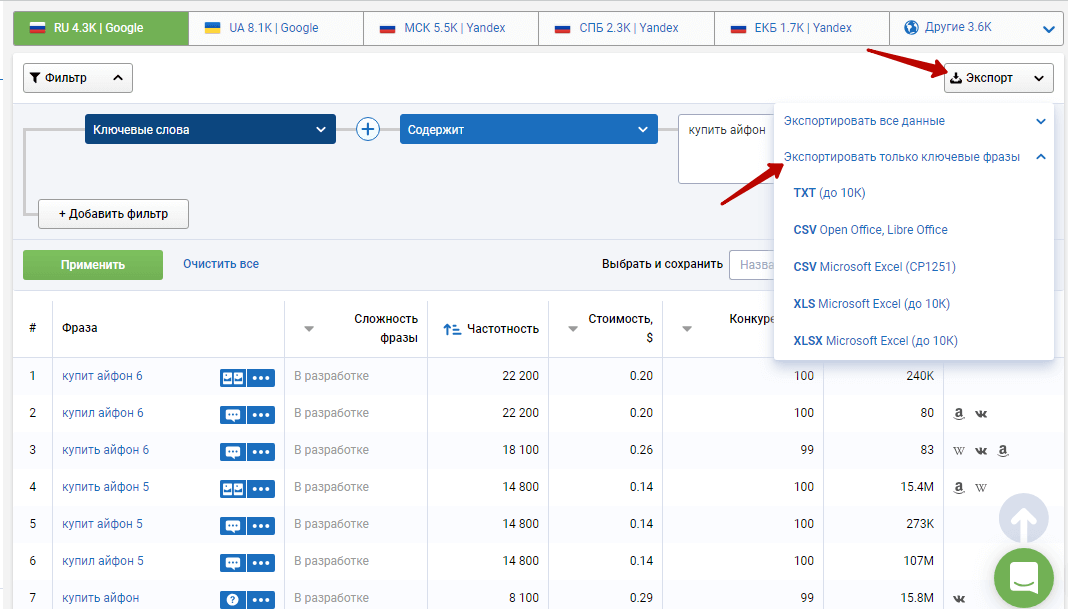Select XLSX Microsoft Excel export option

(875, 341)
